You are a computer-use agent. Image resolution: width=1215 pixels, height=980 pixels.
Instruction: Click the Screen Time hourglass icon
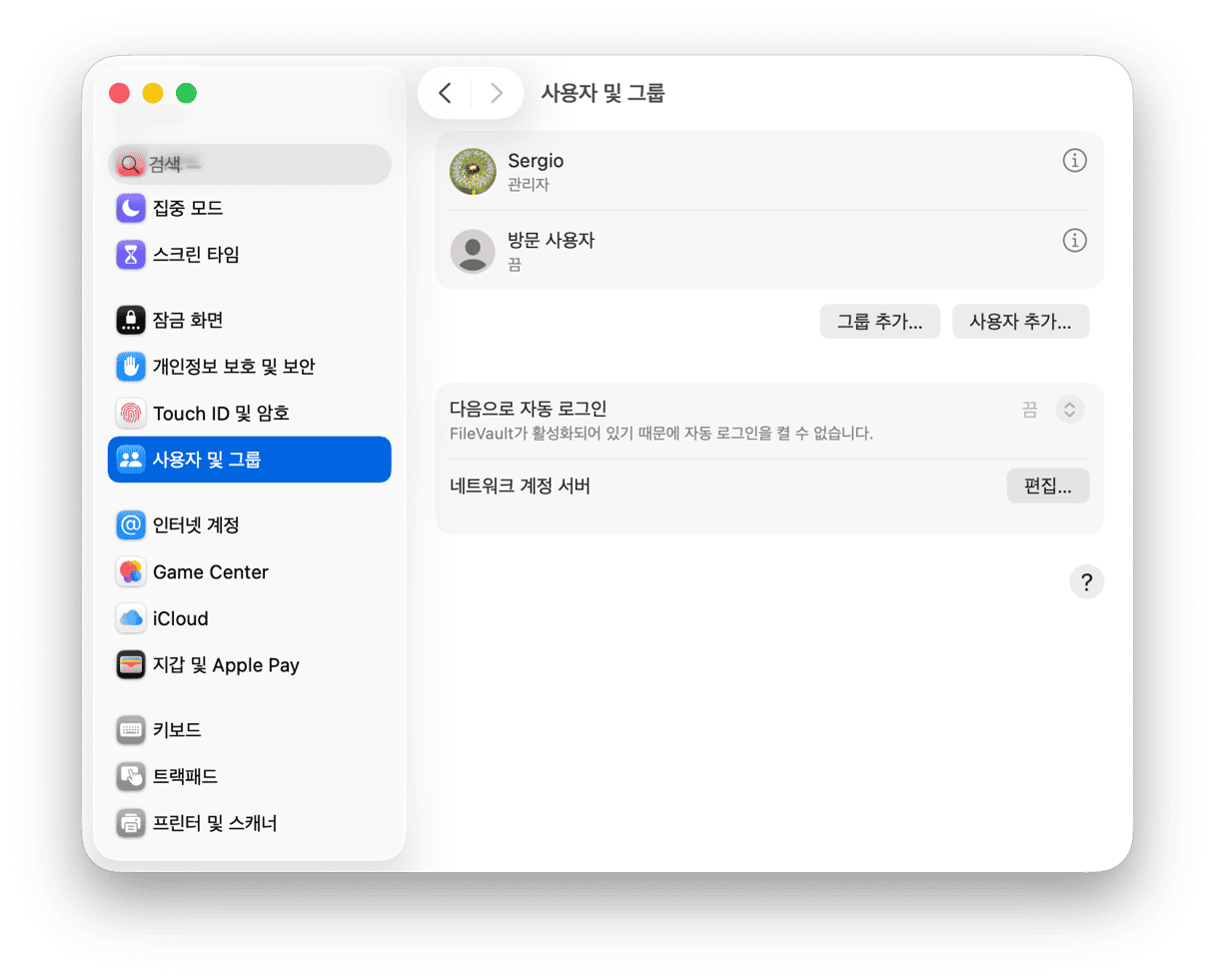[x=131, y=255]
